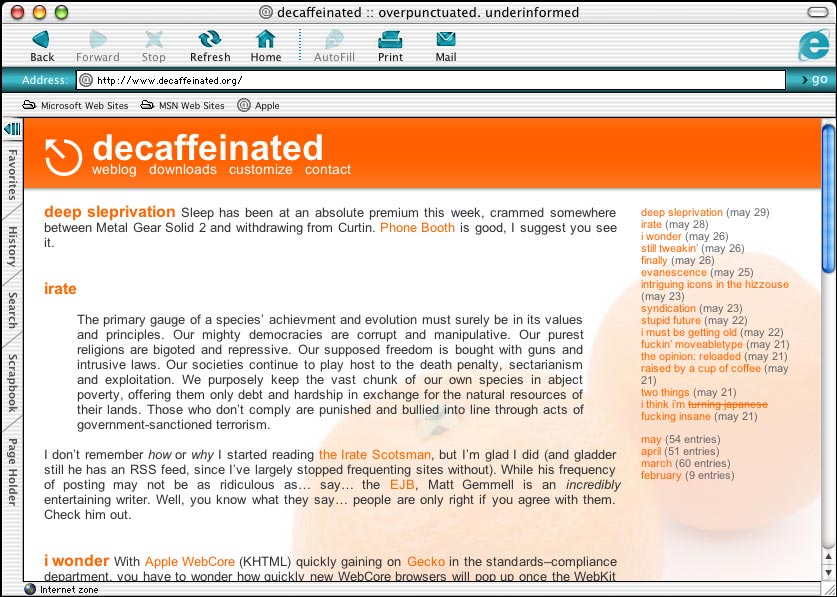
Task: Follow the Gecko link
Action: (426, 561)
